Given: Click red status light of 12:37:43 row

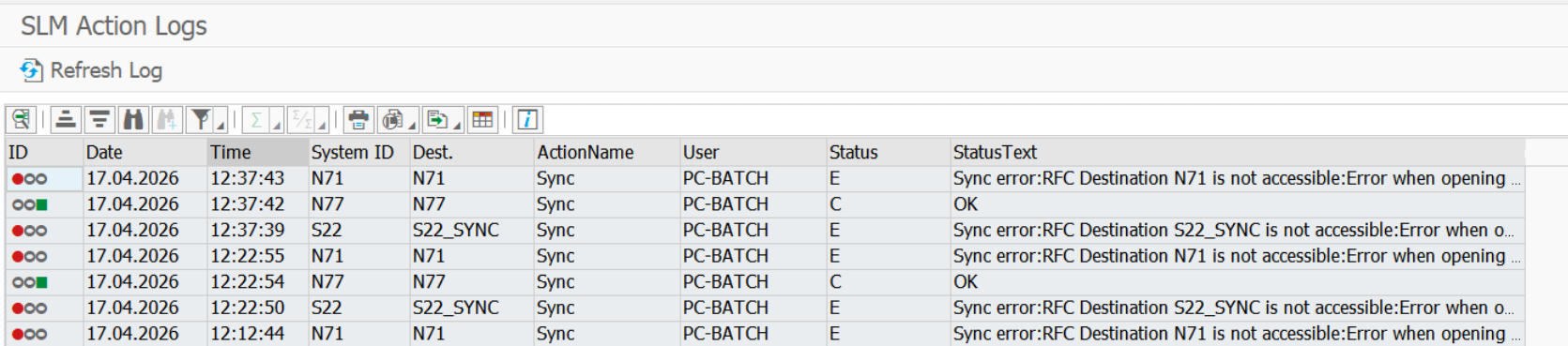Looking at the screenshot, I should [x=18, y=179].
